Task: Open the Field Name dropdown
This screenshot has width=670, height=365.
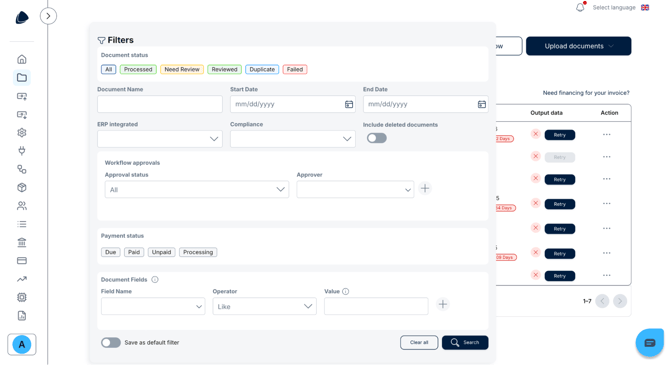Action: point(153,306)
